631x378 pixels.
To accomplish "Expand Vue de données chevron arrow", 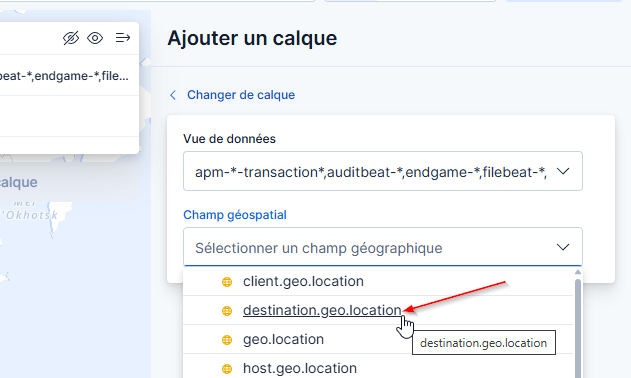I will coord(563,171).
